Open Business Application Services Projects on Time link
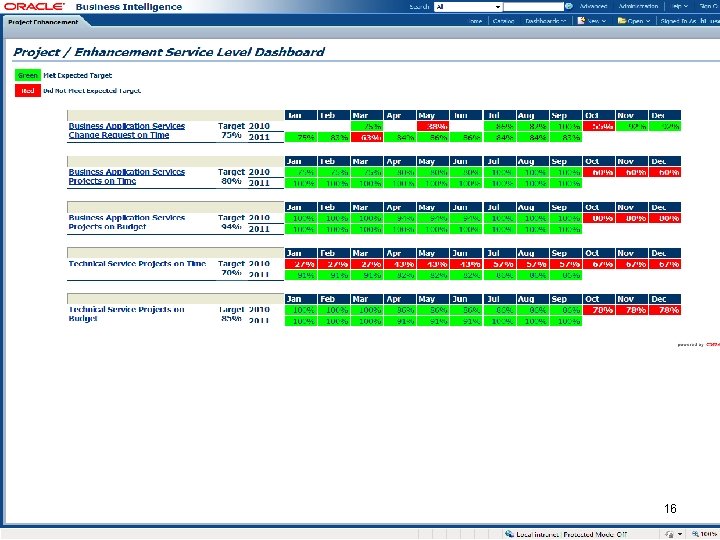This screenshot has height=540, width=720. point(127,176)
